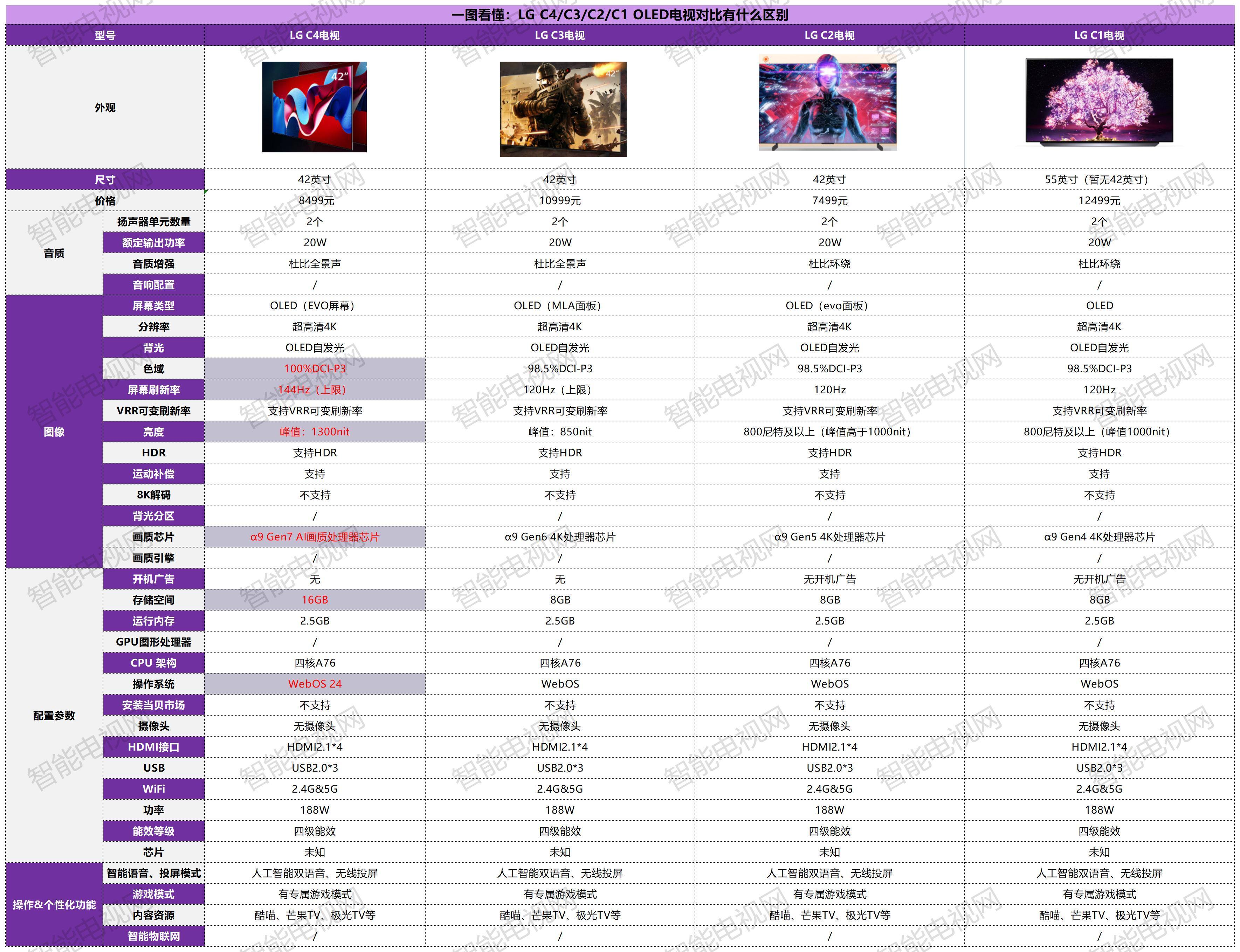Screen dimensions: 1240x952
Task: Click the 画质引擎 row label
Action: [x=153, y=558]
